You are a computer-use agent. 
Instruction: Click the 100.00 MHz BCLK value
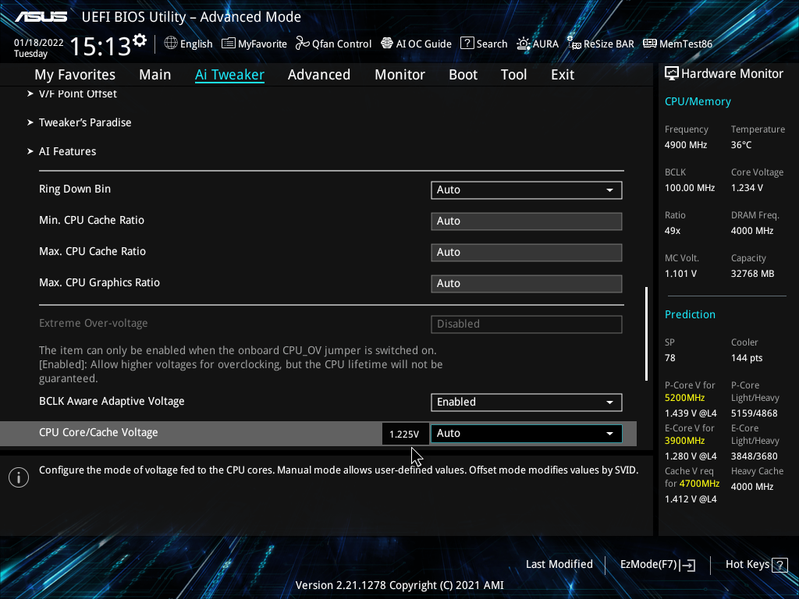point(689,187)
